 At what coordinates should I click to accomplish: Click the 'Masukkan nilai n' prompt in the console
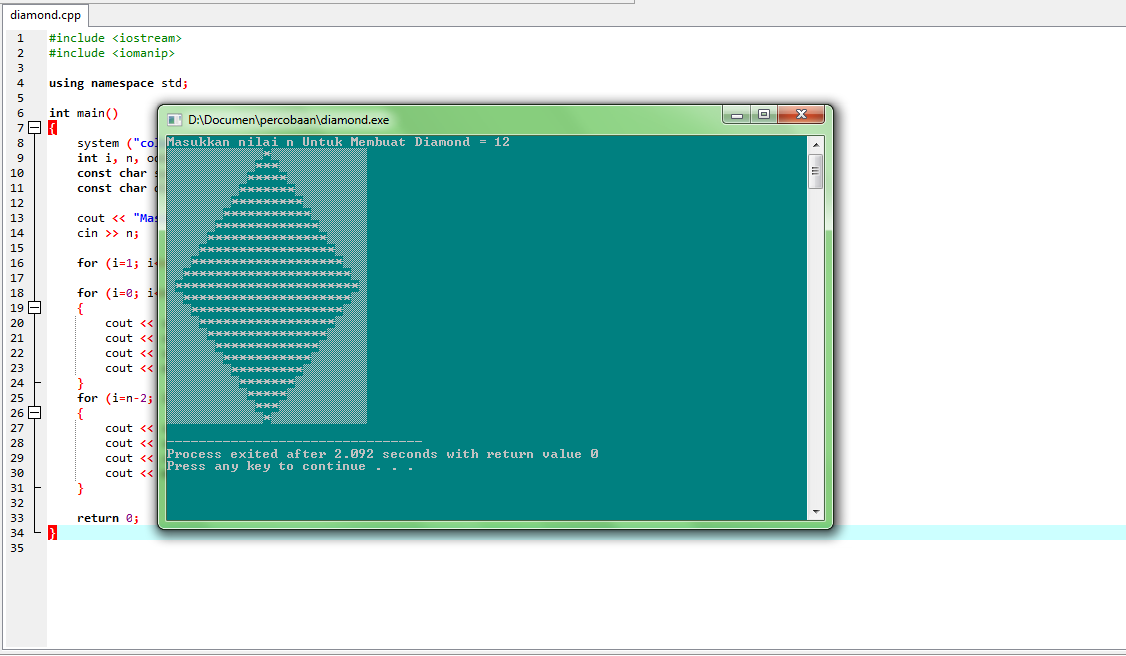click(340, 141)
